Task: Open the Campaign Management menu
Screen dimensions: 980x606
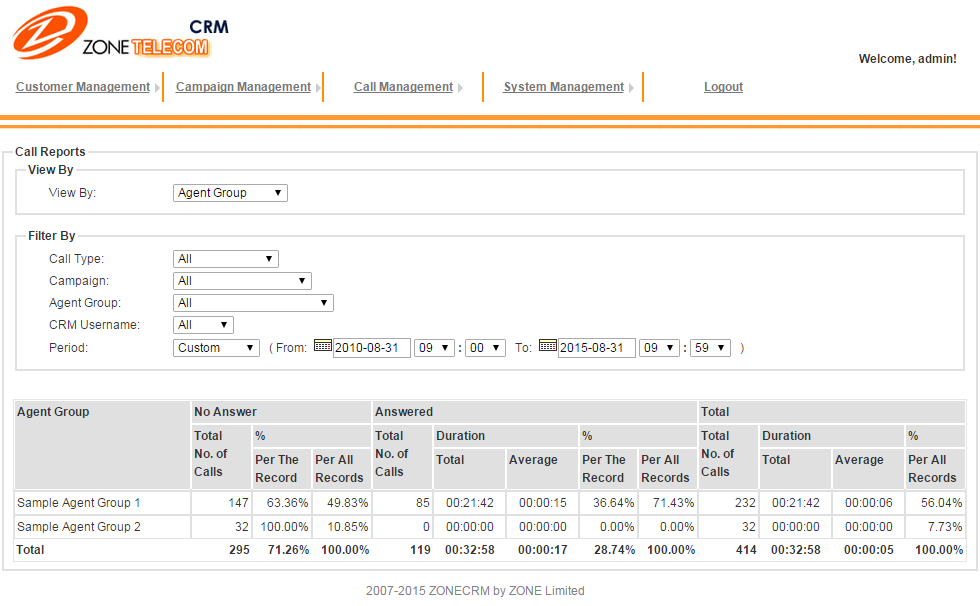Action: [243, 87]
